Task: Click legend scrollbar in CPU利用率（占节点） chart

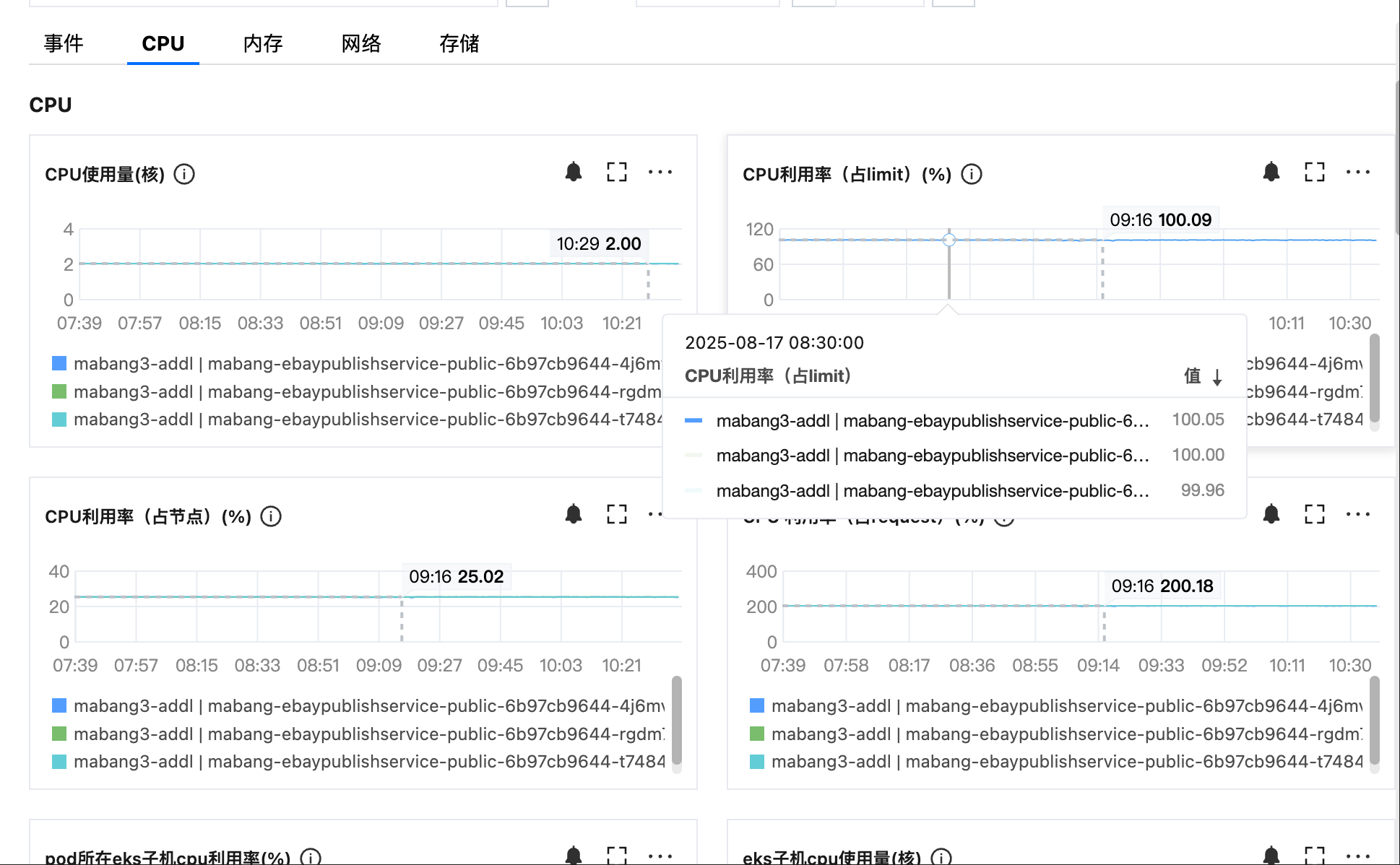Action: click(x=676, y=720)
